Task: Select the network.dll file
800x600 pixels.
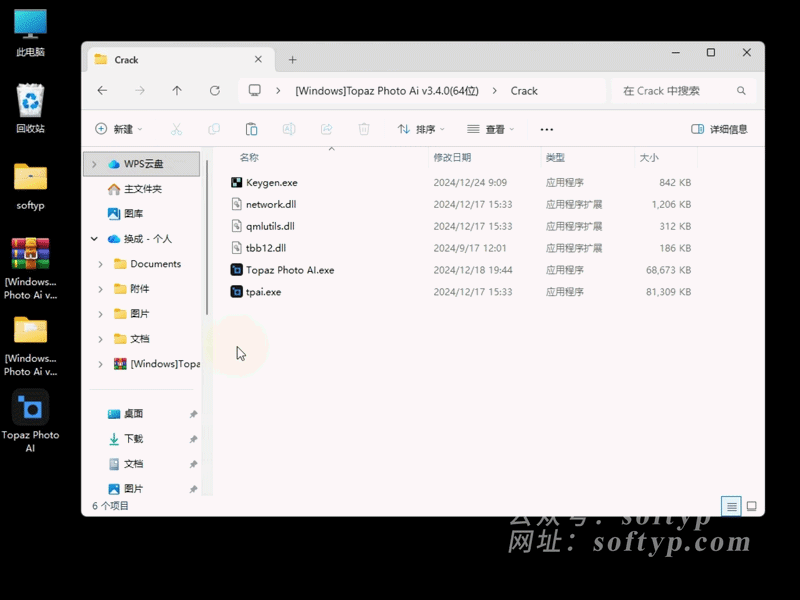Action: click(x=271, y=204)
